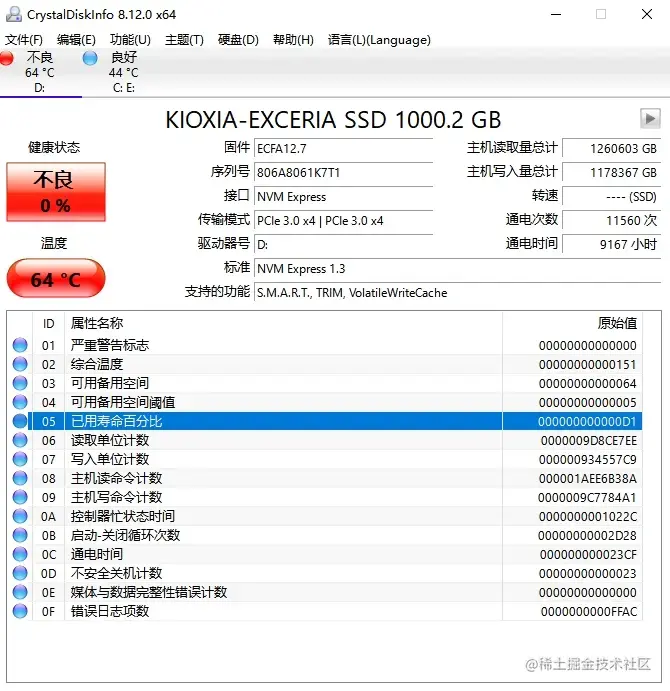Click the status dot for row 01 严重警告标志
Image resolution: width=670 pixels, height=691 pixels.
click(20, 345)
